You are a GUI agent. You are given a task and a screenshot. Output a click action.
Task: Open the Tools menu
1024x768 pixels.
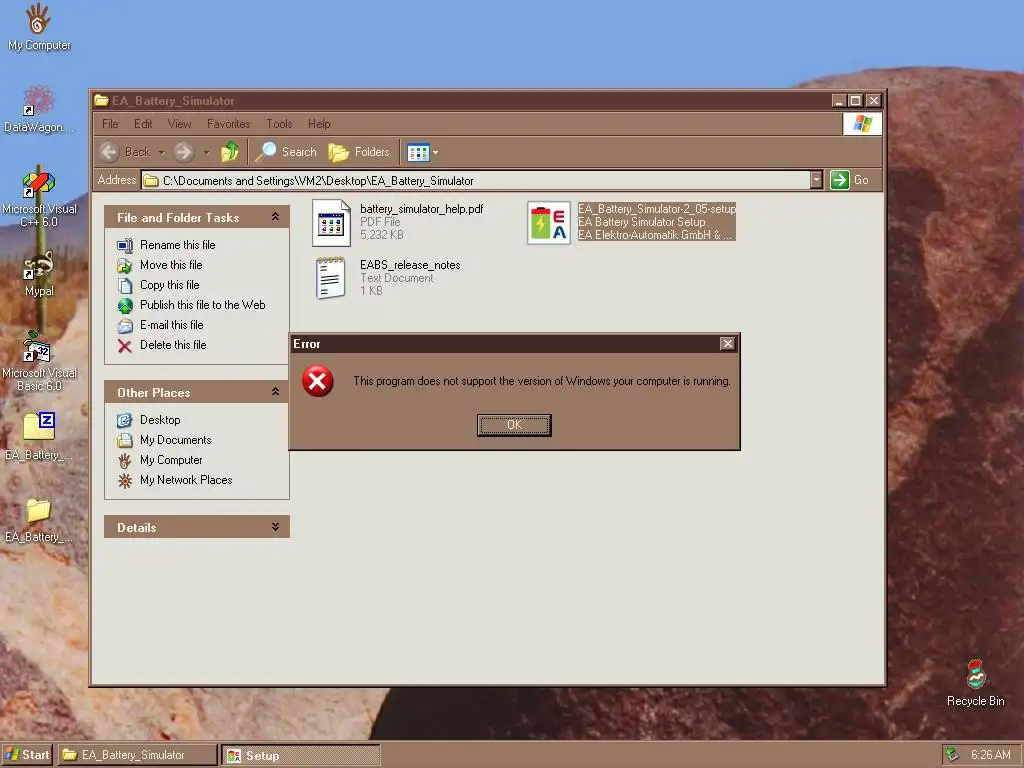click(x=280, y=123)
